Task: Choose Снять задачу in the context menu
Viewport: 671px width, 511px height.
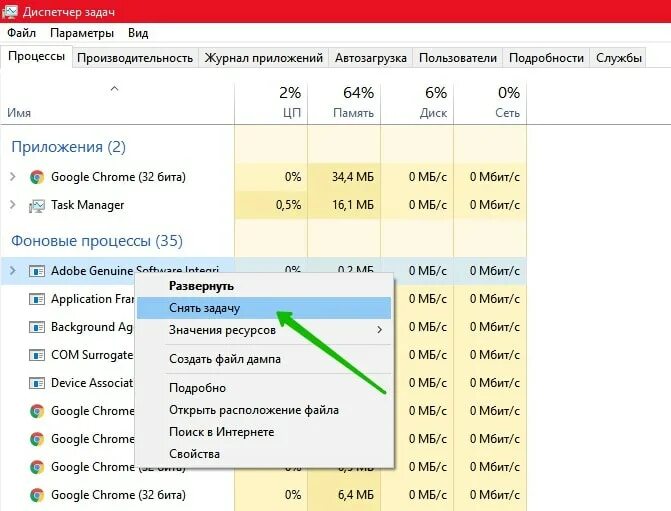Action: [x=264, y=308]
